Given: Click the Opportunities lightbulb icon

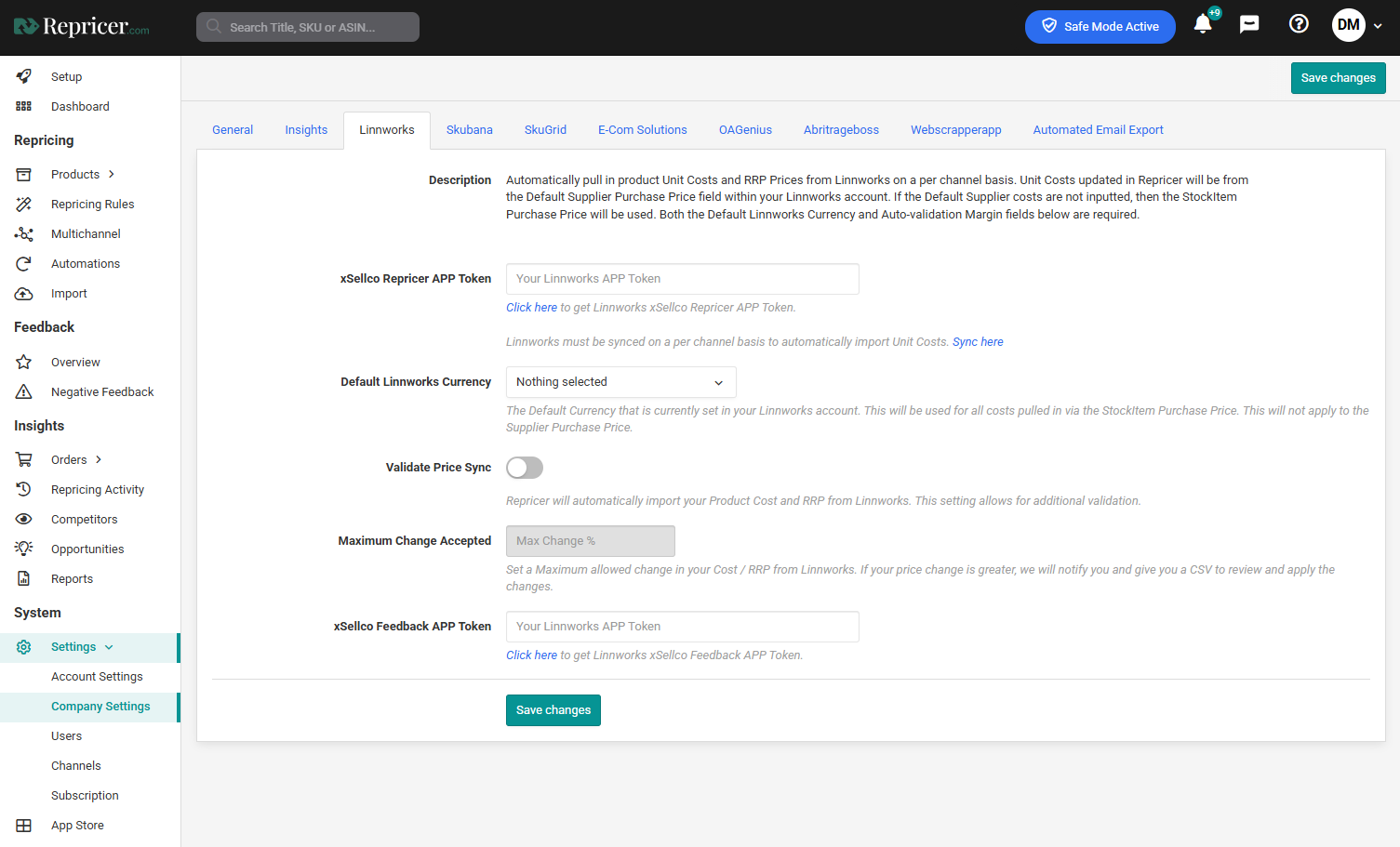Looking at the screenshot, I should coord(24,549).
